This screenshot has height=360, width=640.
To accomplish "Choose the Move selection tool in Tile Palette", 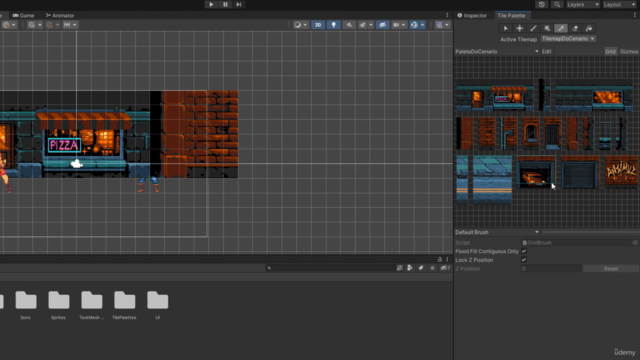I will click(x=519, y=29).
